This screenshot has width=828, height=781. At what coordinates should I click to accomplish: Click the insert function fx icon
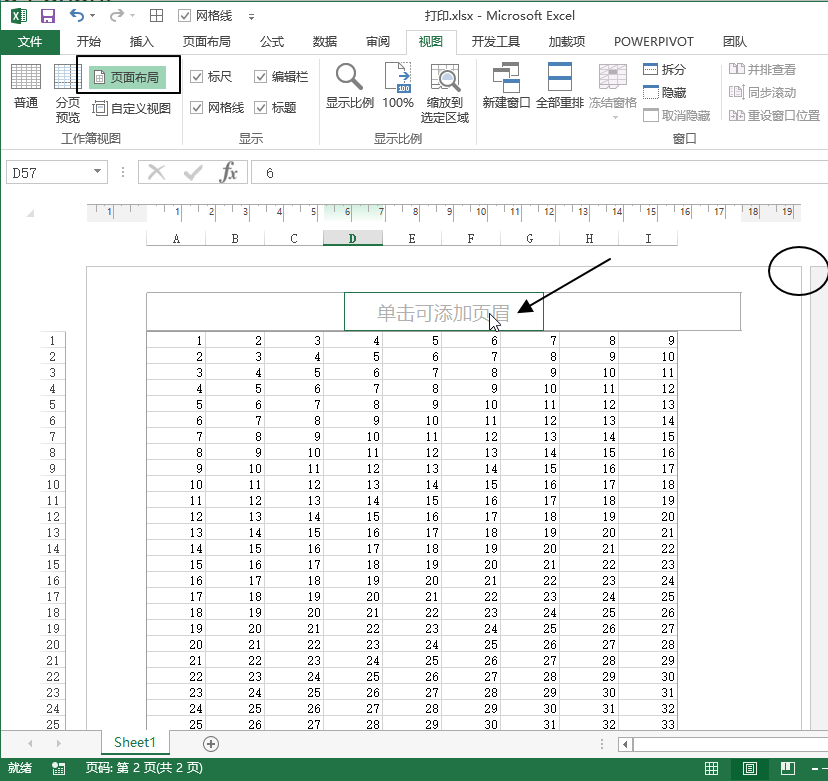pos(229,172)
